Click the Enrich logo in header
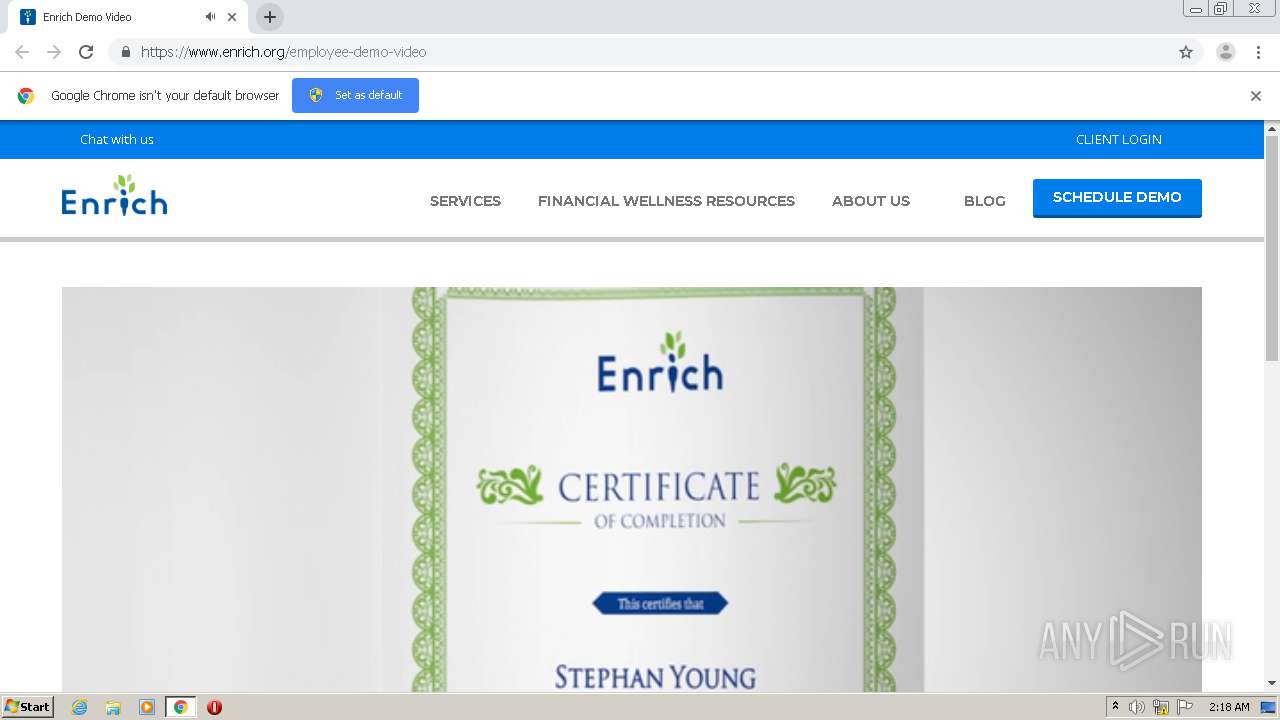Viewport: 1280px width, 720px height. [114, 196]
